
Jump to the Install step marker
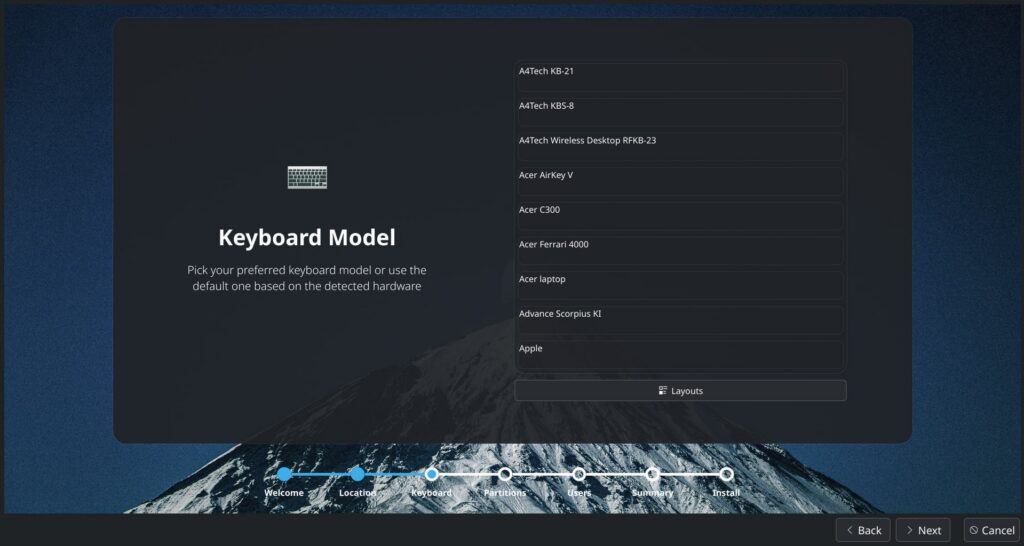click(x=726, y=474)
